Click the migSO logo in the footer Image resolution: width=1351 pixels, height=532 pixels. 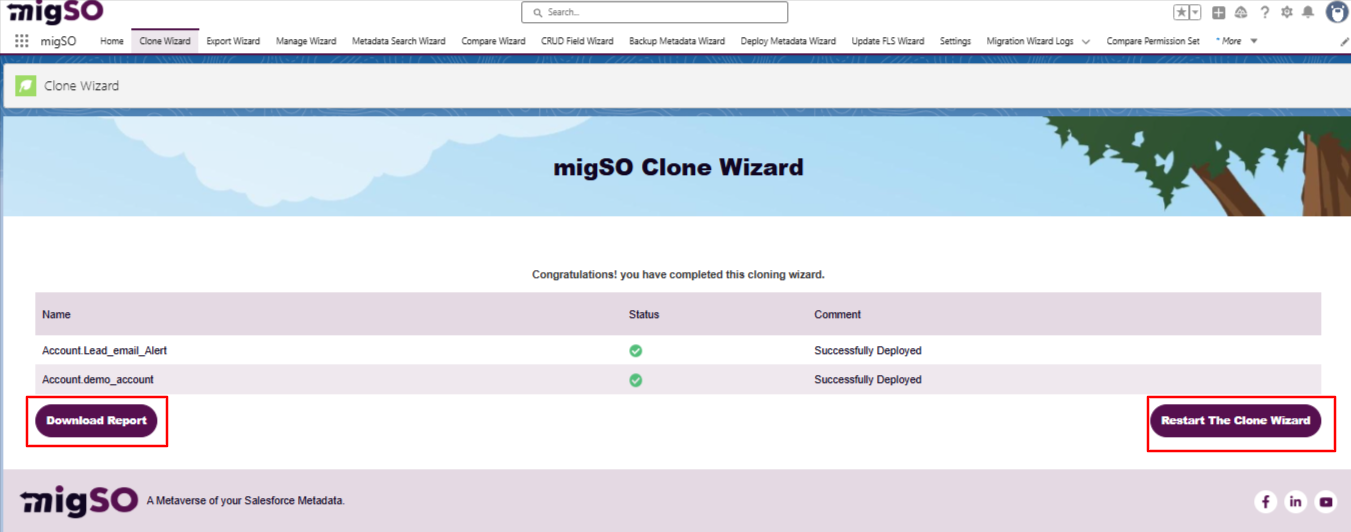point(79,500)
